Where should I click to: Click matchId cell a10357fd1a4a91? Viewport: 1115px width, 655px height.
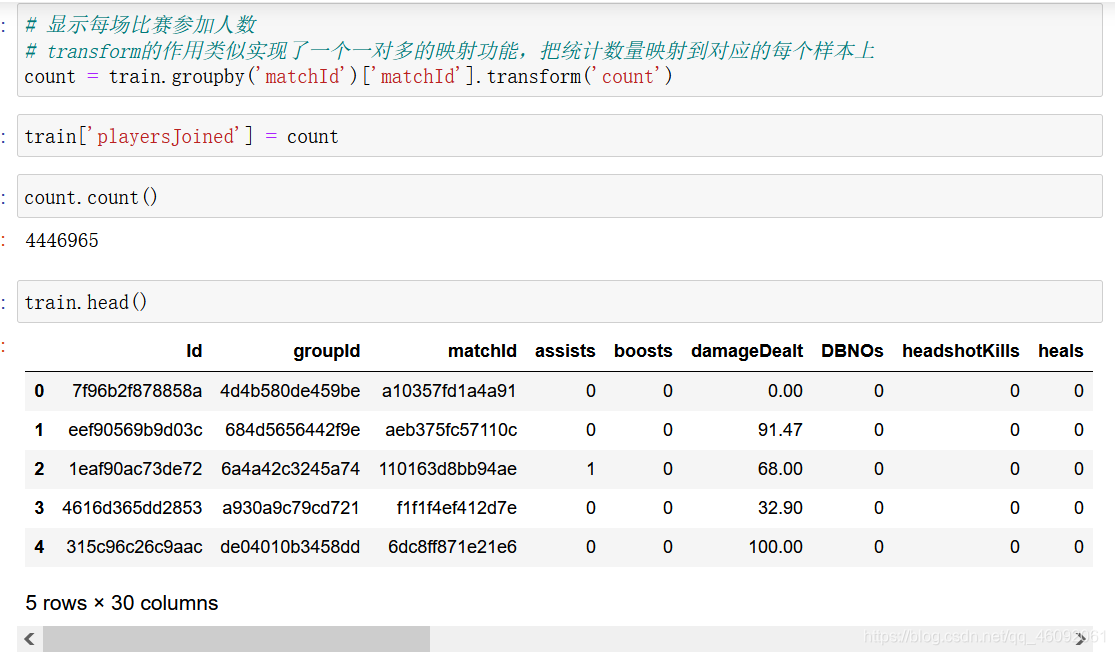449,391
